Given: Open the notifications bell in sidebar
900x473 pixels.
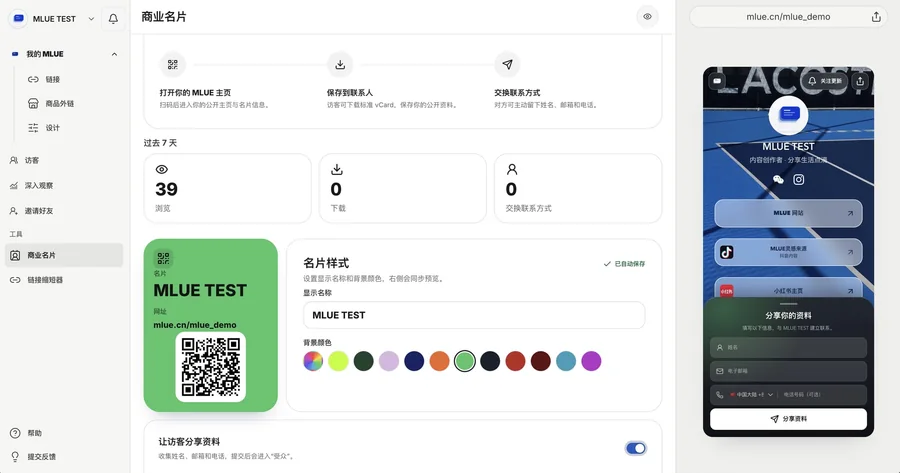Looking at the screenshot, I should [113, 18].
